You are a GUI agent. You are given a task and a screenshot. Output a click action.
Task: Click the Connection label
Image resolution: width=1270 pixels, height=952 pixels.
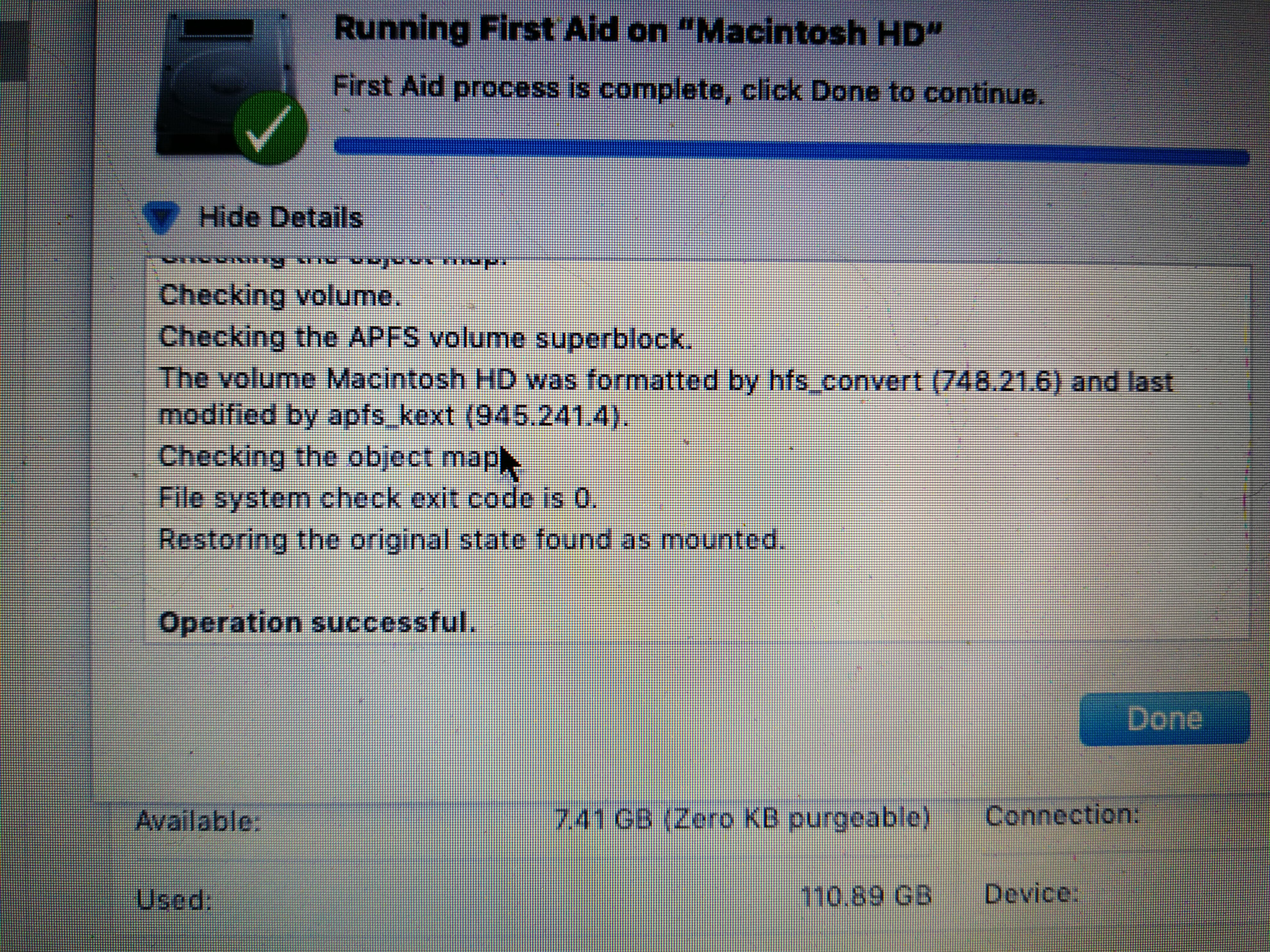click(x=1062, y=815)
